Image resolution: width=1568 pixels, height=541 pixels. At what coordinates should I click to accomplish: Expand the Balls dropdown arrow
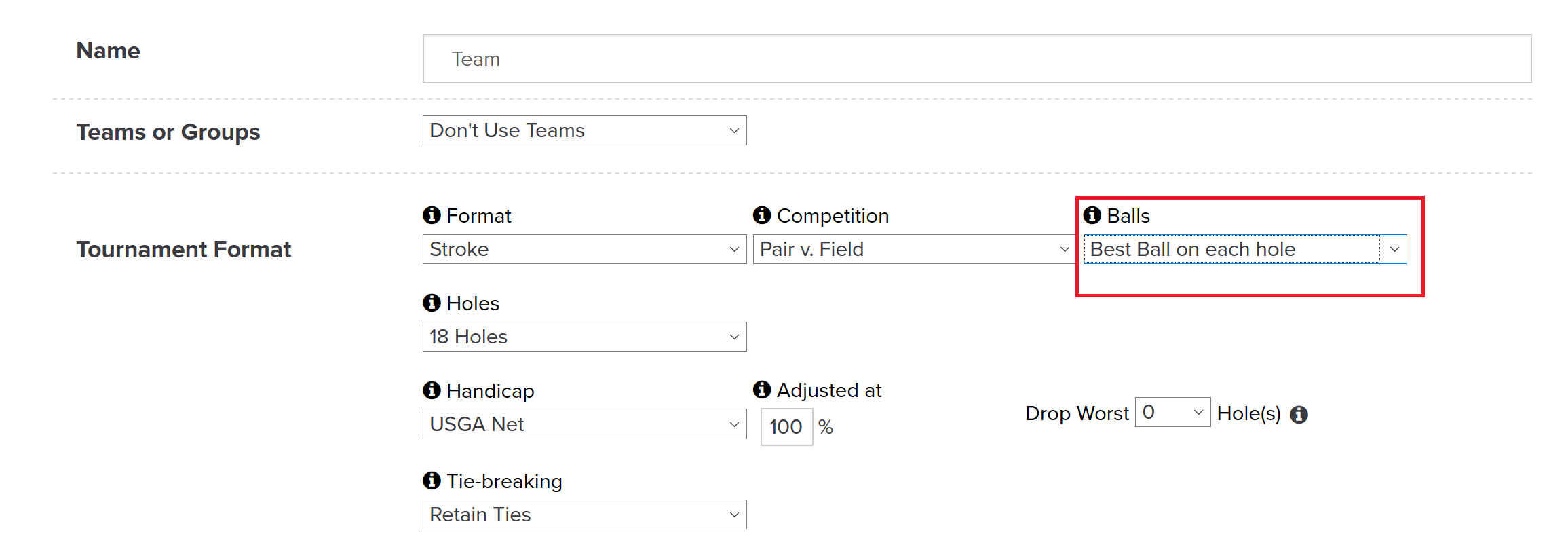[x=1394, y=249]
